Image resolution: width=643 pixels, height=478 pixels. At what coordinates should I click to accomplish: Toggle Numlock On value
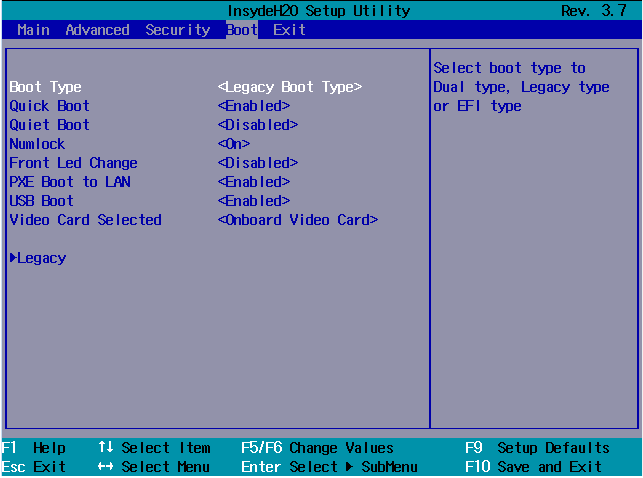(234, 144)
